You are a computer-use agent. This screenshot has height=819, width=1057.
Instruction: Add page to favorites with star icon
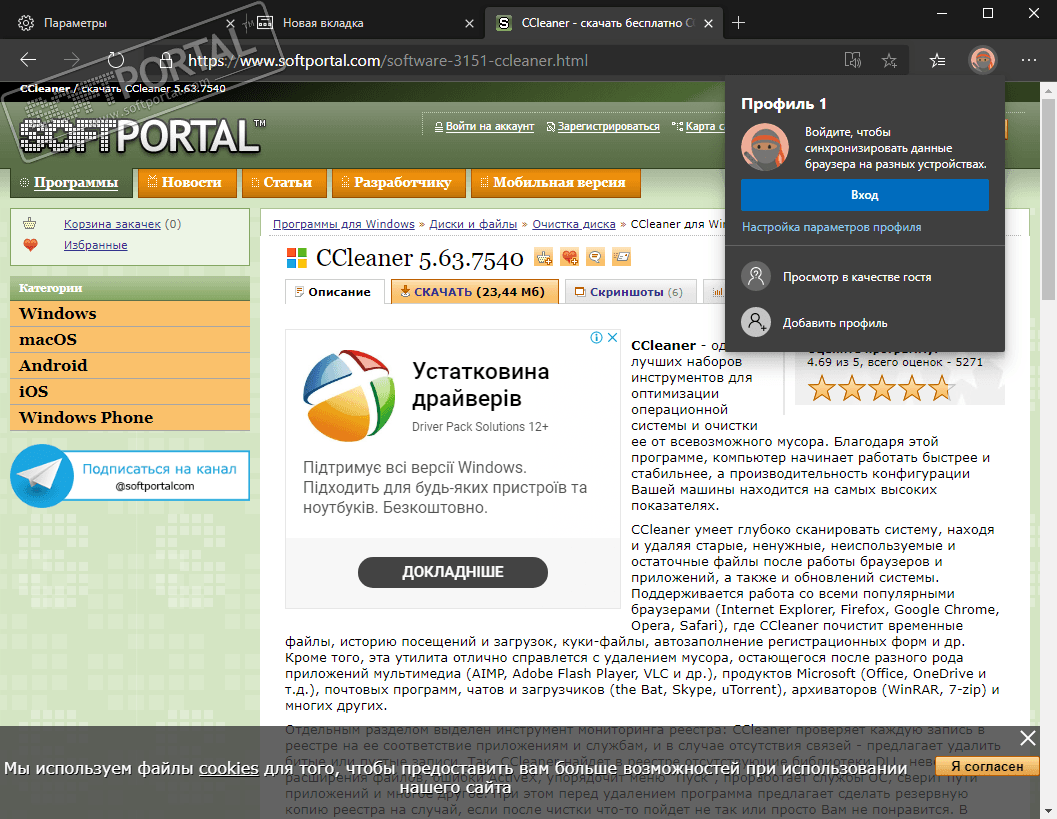(x=889, y=61)
